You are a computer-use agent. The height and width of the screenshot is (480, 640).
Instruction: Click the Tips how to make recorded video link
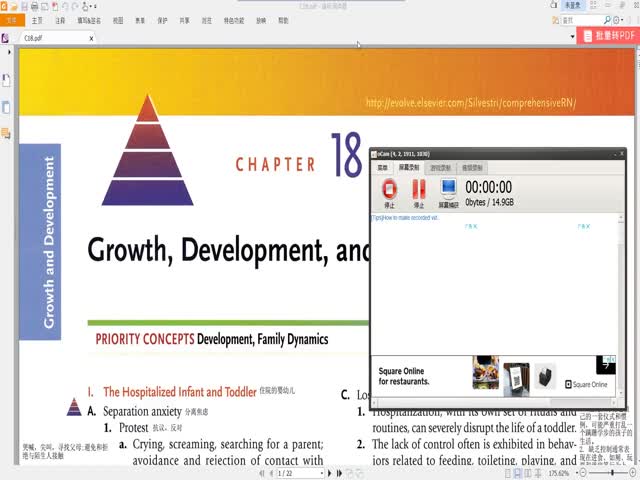406,216
